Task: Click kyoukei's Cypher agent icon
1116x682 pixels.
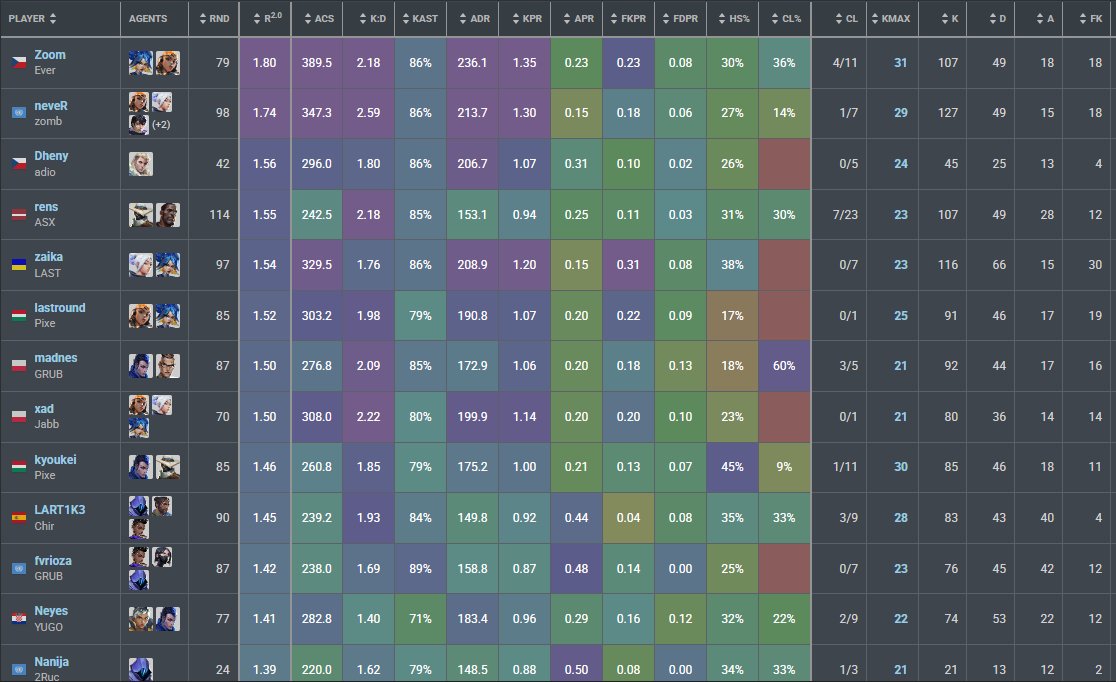Action: [x=168, y=467]
